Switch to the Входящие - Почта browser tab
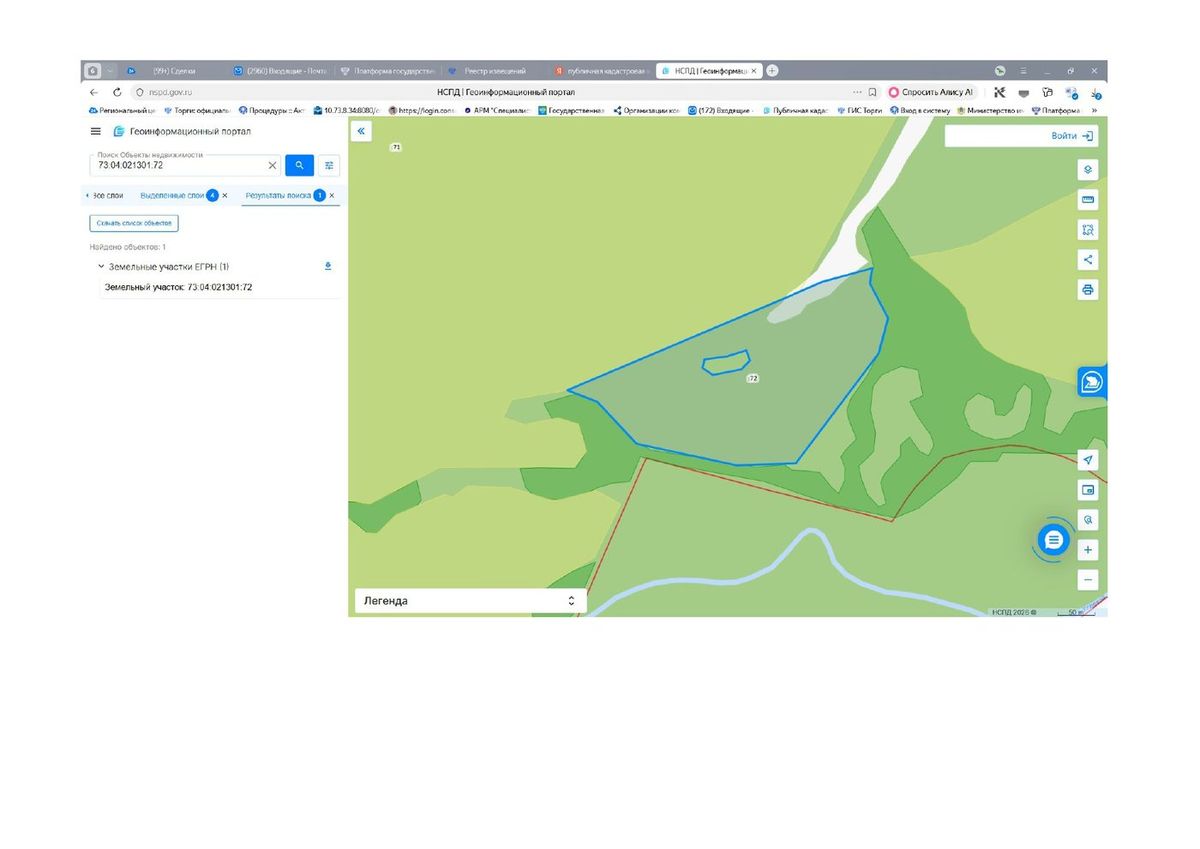1200x849 pixels. (280, 71)
